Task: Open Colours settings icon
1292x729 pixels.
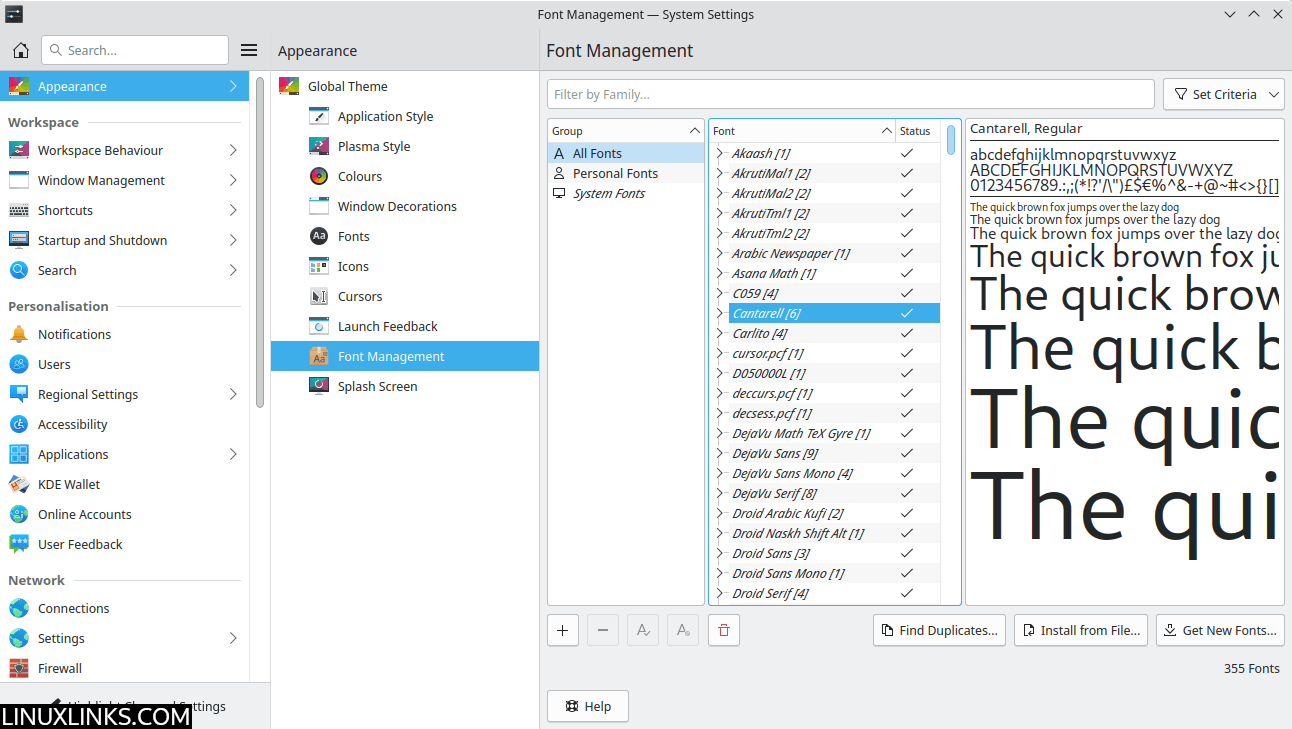Action: point(319,176)
